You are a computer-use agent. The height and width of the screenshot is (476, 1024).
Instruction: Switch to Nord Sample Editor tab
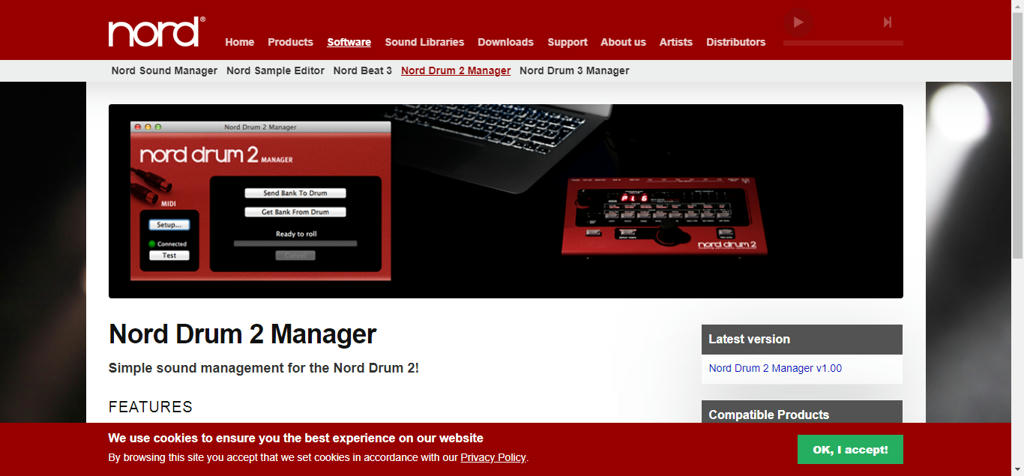(276, 71)
